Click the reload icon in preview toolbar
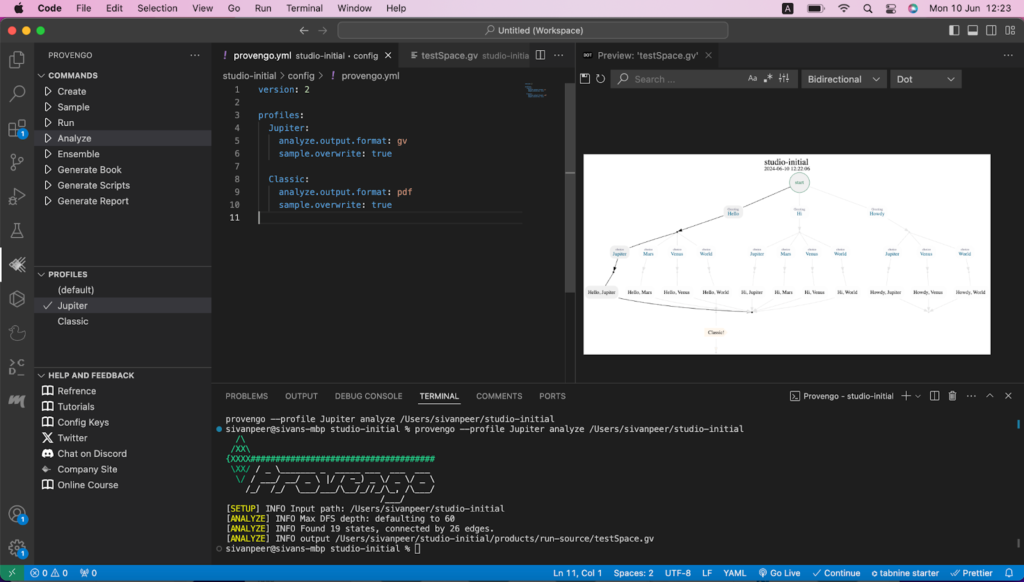This screenshot has width=1024, height=582. (x=601, y=79)
